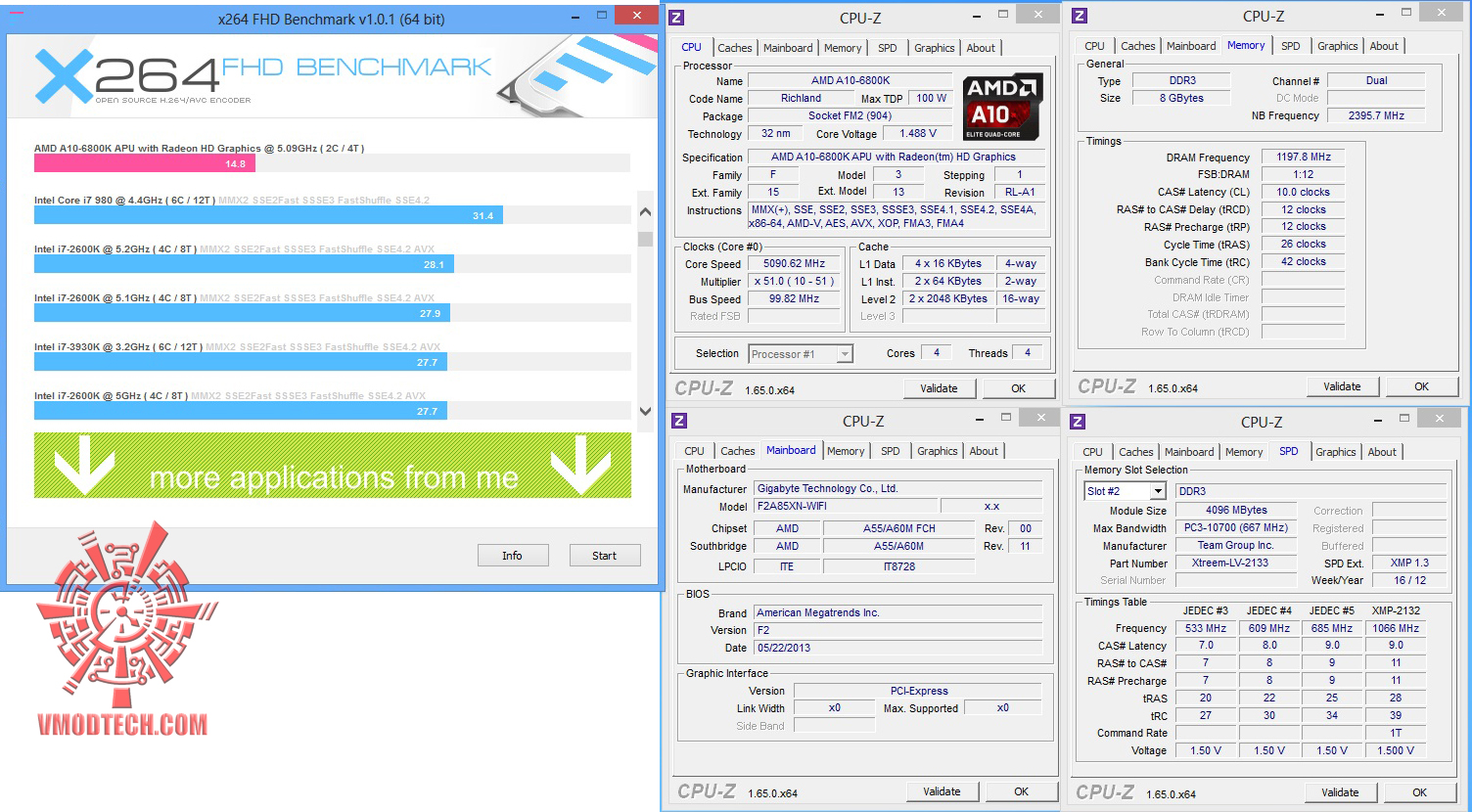Click the CPU-Z icon in the Memory tab window title bar
Viewport: 1472px width, 812px height.
pos(1080,15)
